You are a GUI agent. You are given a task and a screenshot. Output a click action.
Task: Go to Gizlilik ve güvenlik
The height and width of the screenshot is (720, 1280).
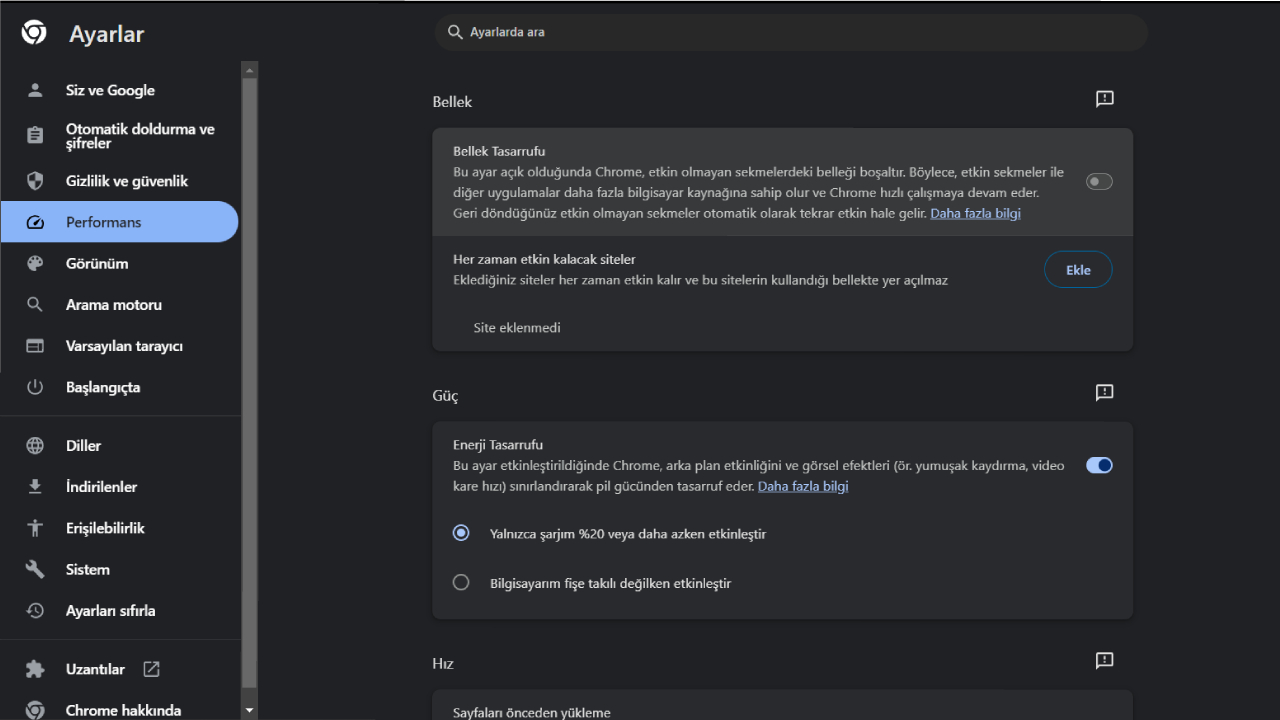[x=120, y=181]
